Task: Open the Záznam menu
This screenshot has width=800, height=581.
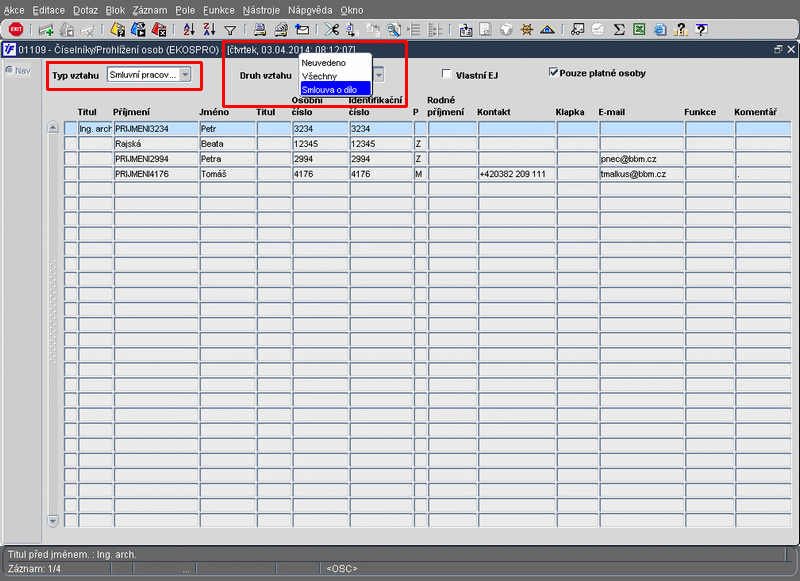Action: click(x=149, y=10)
